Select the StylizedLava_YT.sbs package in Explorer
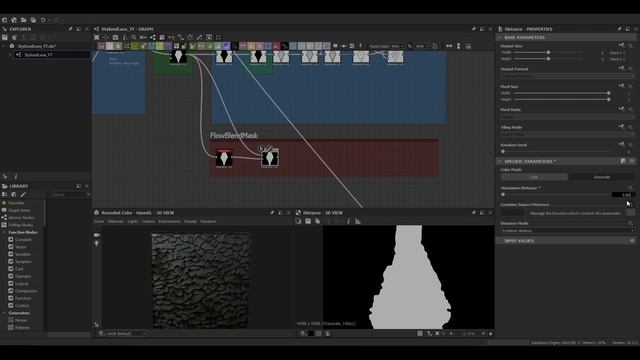The height and width of the screenshot is (360, 640). [37, 46]
